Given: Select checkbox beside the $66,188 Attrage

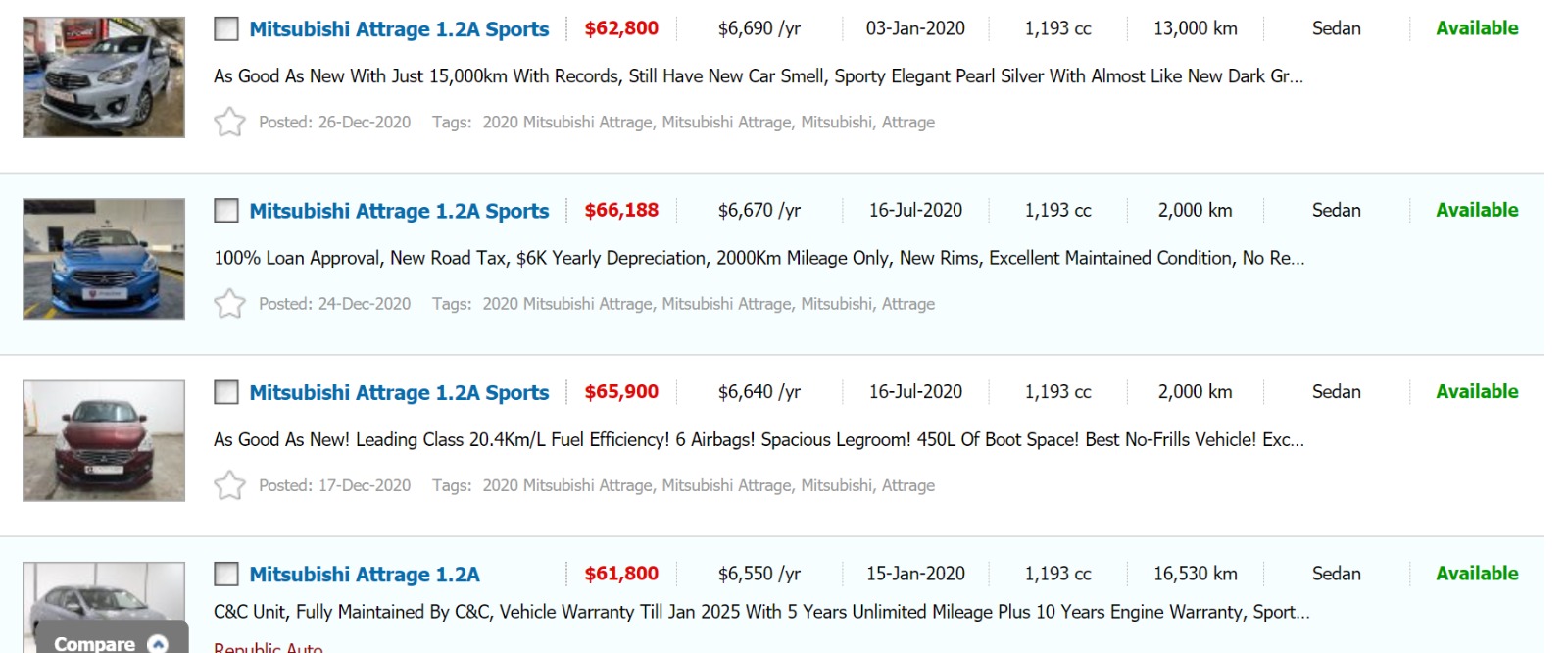Looking at the screenshot, I should (x=226, y=211).
